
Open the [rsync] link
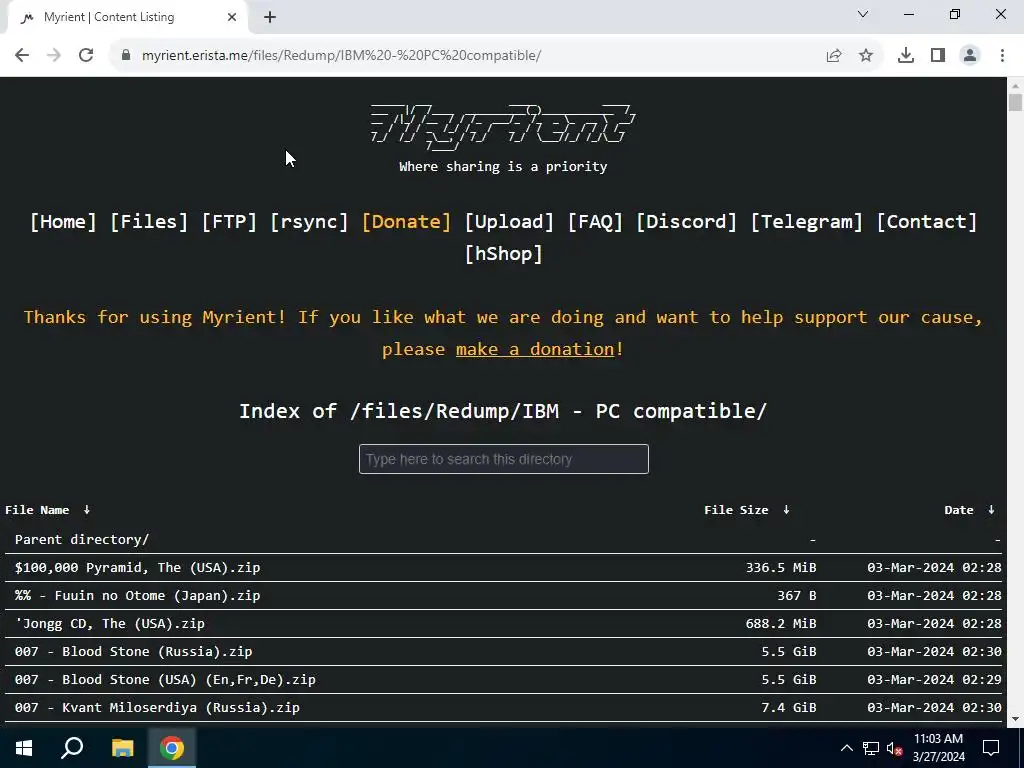(310, 221)
